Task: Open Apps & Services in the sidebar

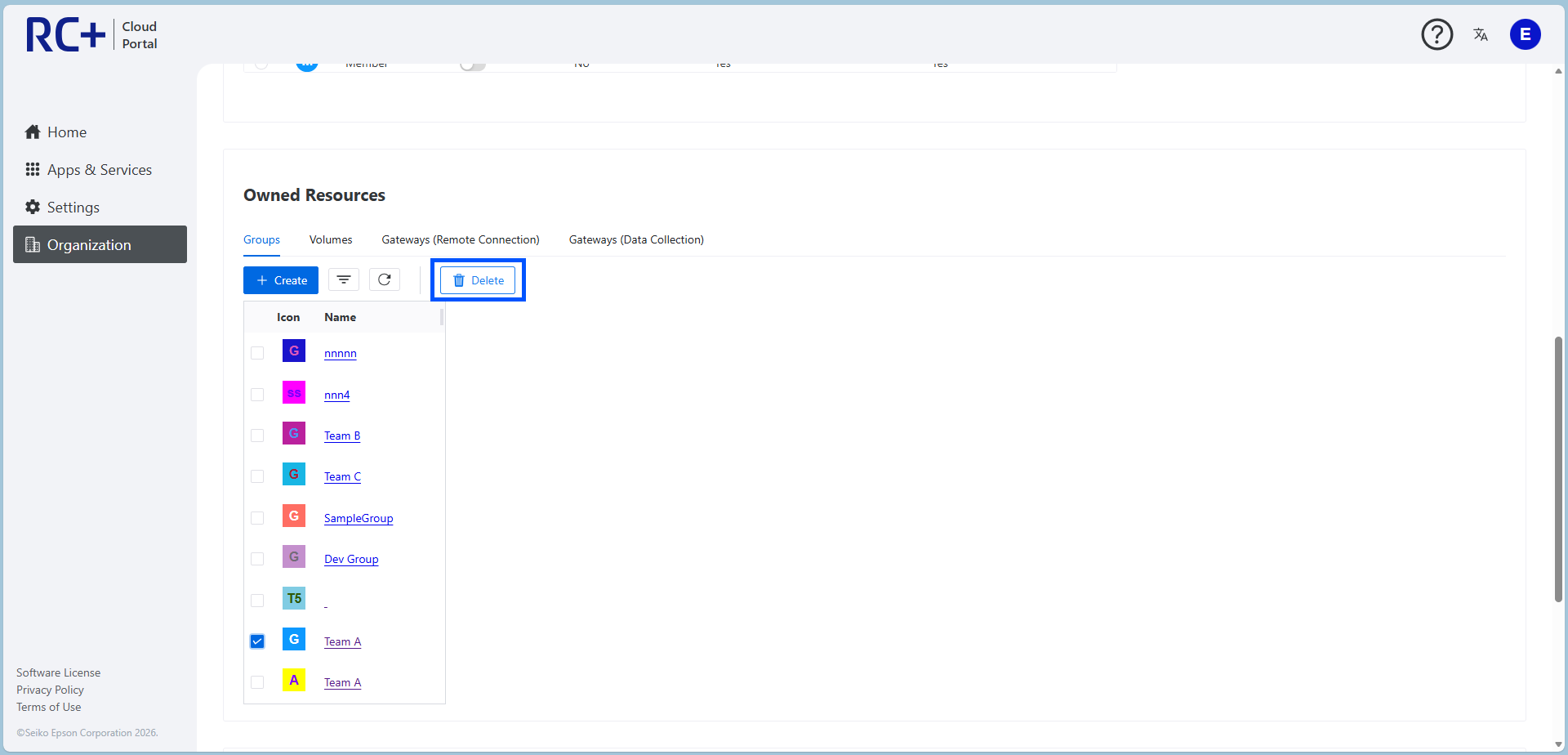Action: point(100,169)
